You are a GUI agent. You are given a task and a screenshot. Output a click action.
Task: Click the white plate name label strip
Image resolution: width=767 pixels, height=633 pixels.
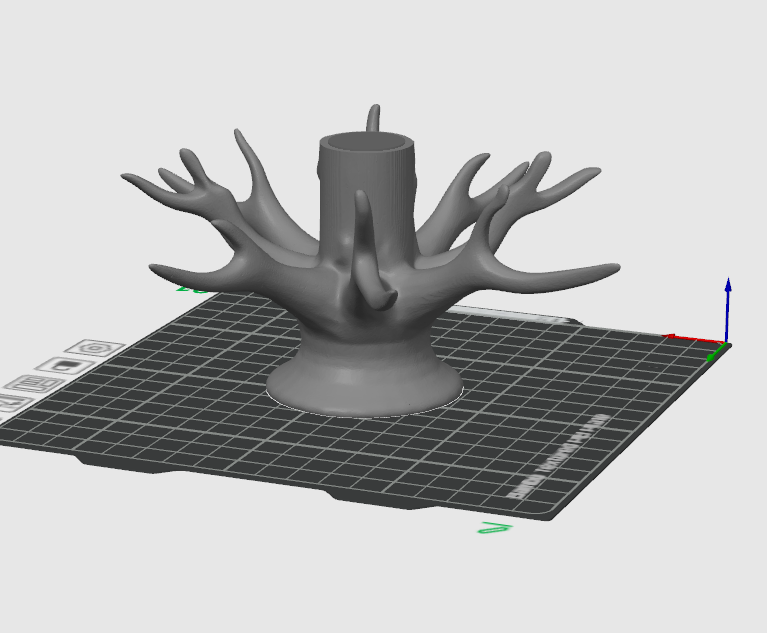[x=509, y=315]
